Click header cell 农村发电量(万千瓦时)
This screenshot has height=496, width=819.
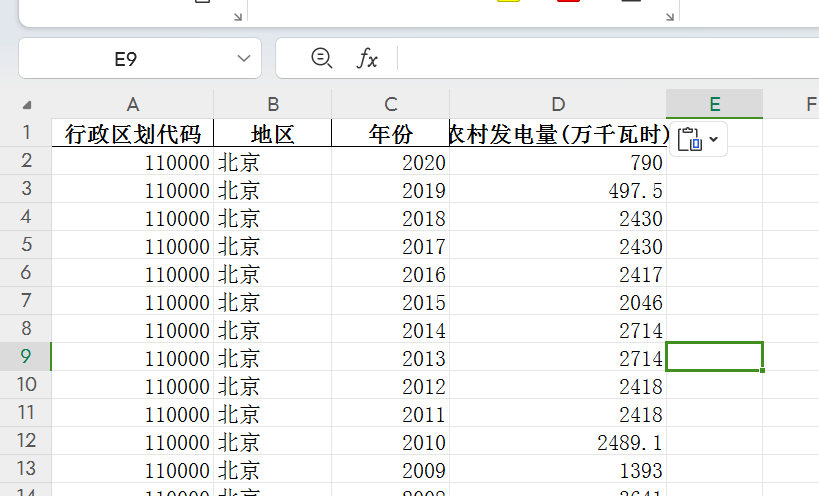click(x=558, y=133)
